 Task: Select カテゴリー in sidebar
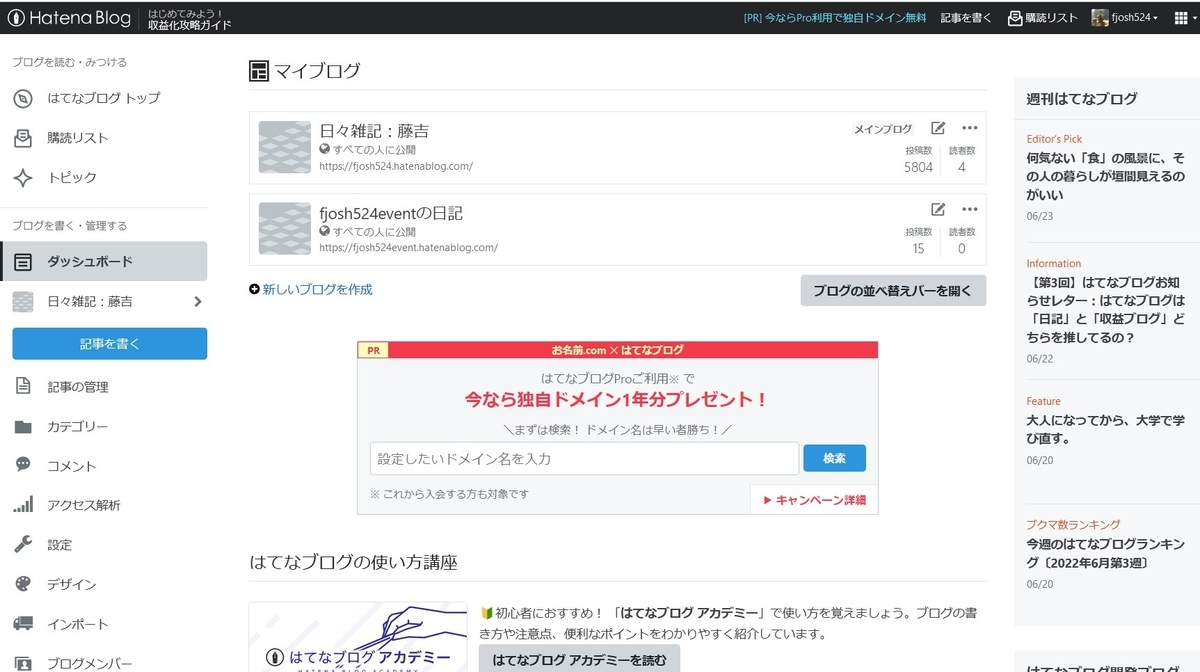tap(104, 427)
